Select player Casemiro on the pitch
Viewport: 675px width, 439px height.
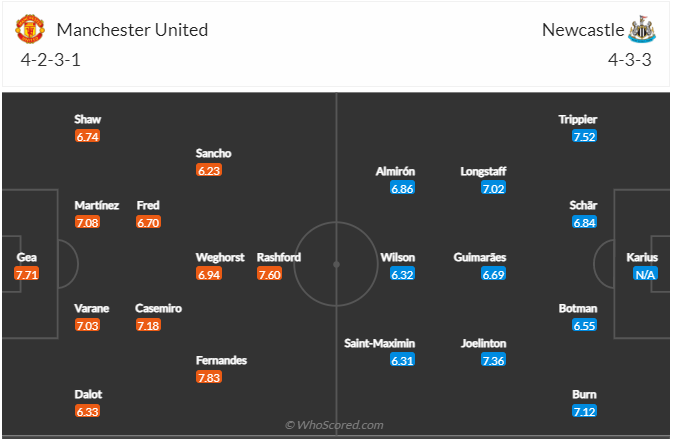point(159,309)
